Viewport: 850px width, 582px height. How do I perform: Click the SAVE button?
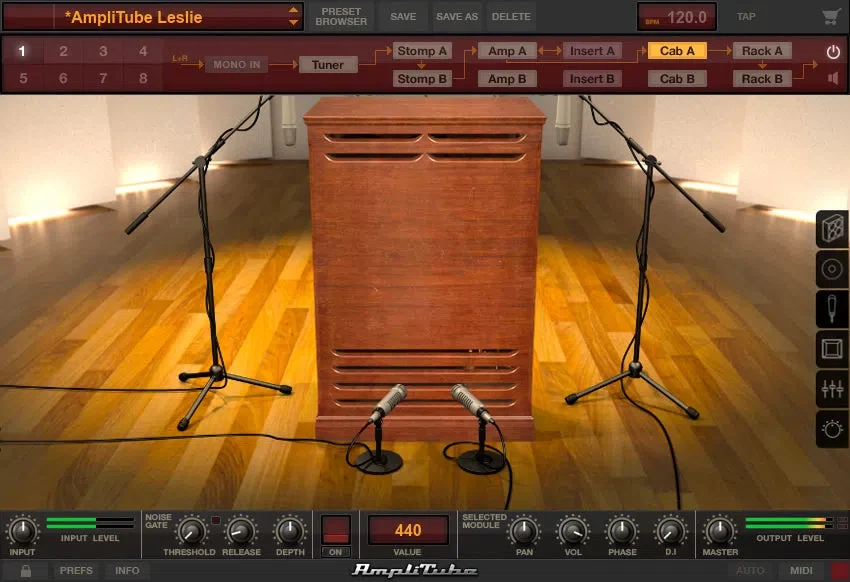[x=403, y=17]
